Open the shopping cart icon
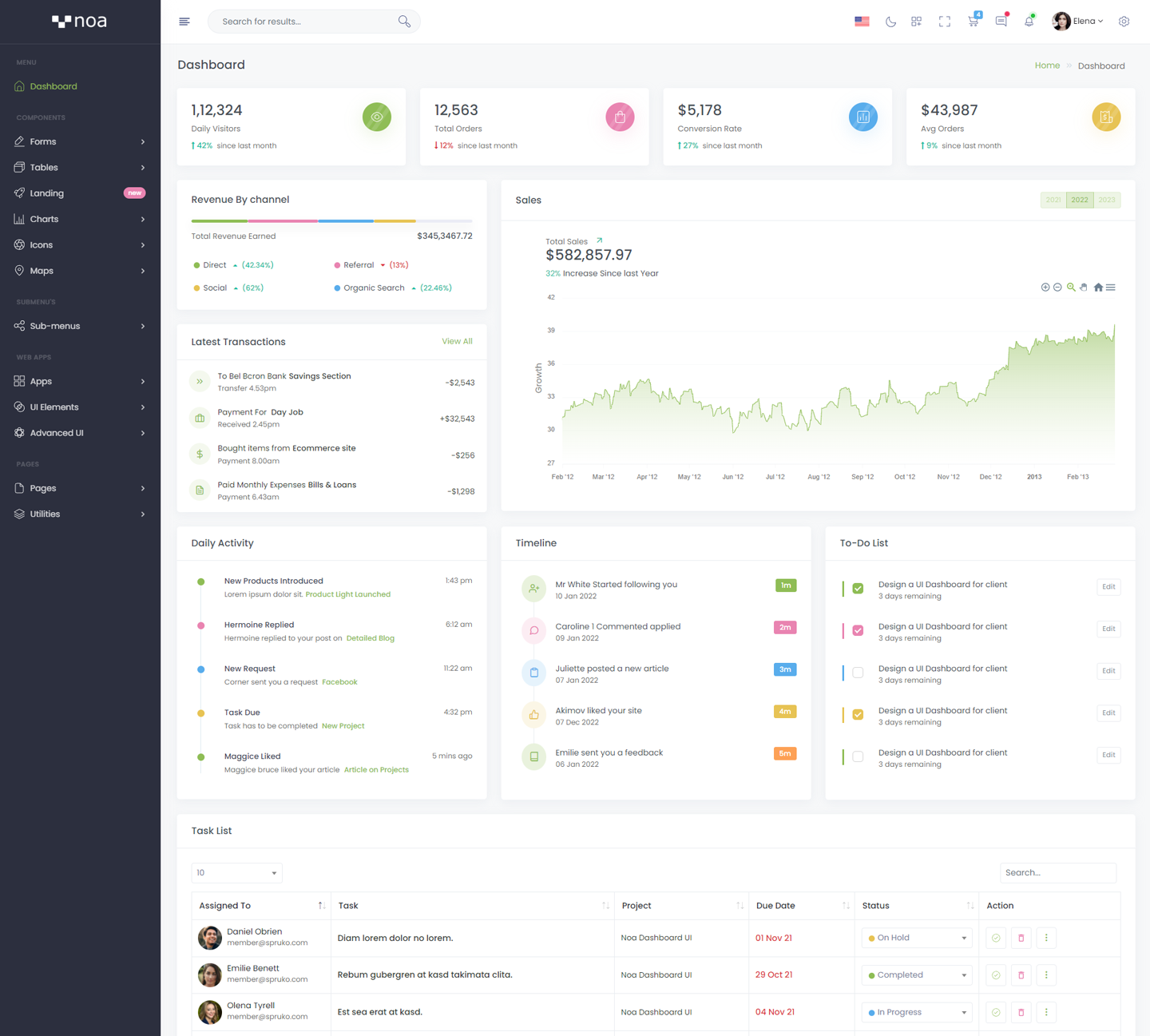The image size is (1150, 1036). click(x=973, y=22)
